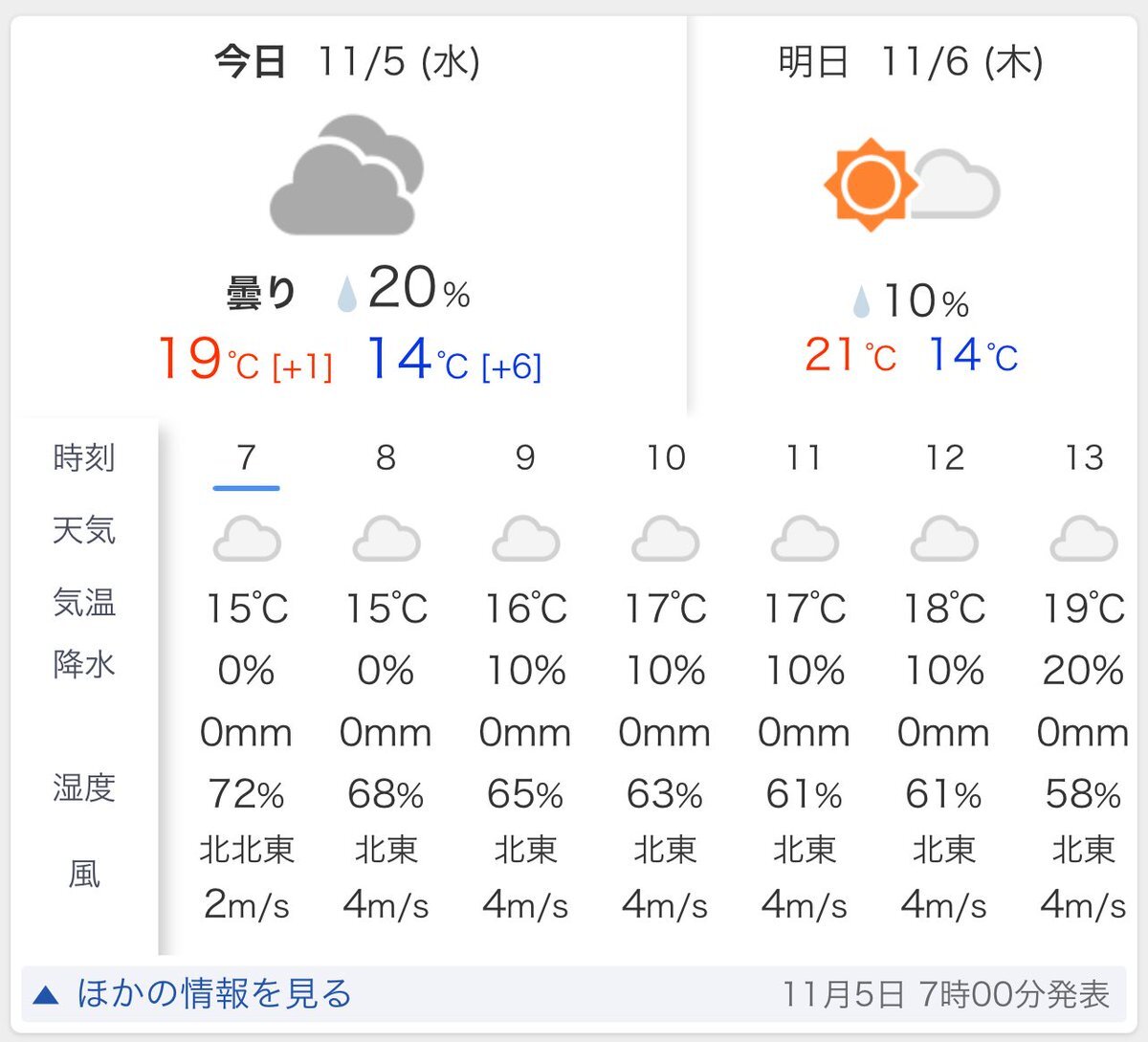The width and height of the screenshot is (1148, 1042).
Task: Click the 11 o'clock cloud icon
Action: [x=805, y=539]
